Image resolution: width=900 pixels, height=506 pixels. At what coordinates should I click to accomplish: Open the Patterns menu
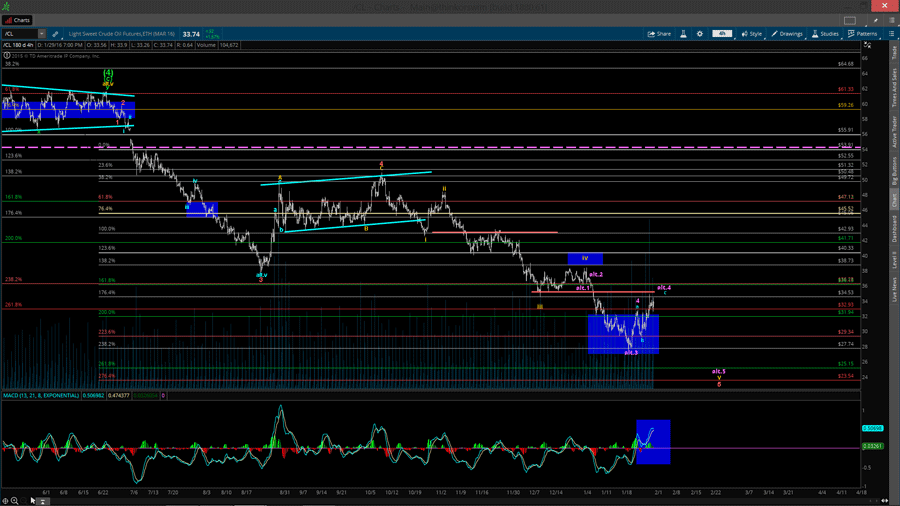tap(863, 34)
